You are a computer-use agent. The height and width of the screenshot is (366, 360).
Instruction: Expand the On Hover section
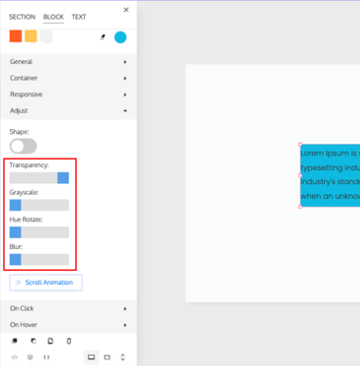click(68, 325)
